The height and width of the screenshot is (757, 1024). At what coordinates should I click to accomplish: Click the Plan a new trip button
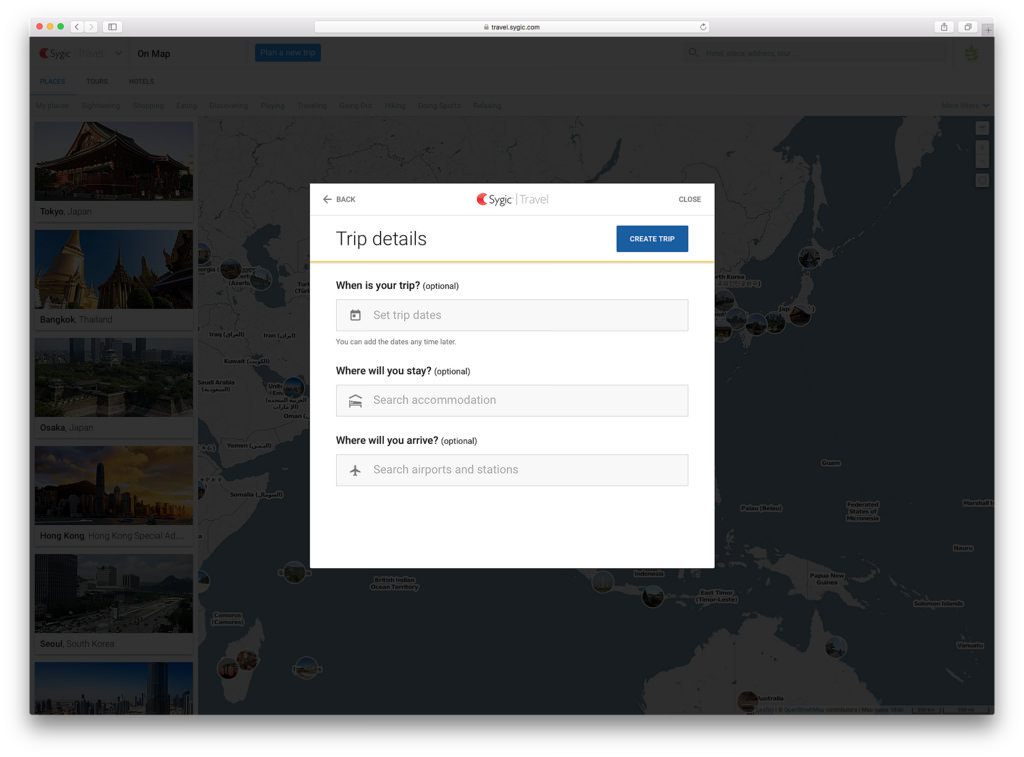pyautogui.click(x=287, y=53)
